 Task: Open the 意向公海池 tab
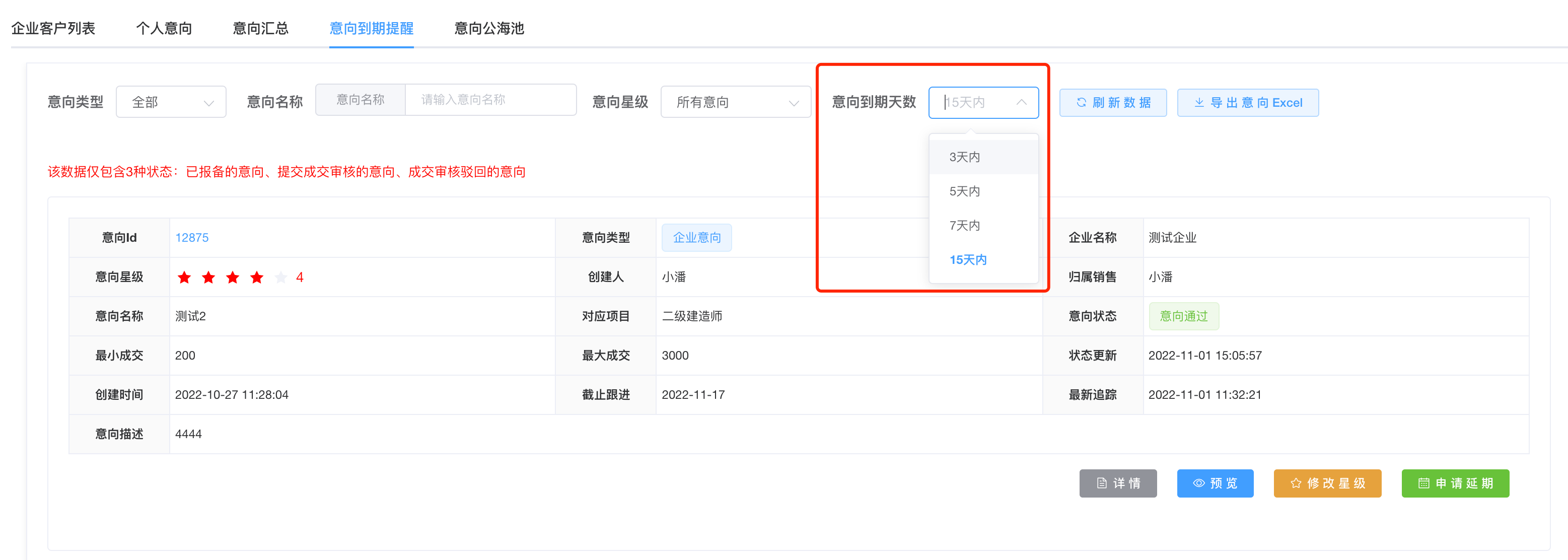(489, 29)
